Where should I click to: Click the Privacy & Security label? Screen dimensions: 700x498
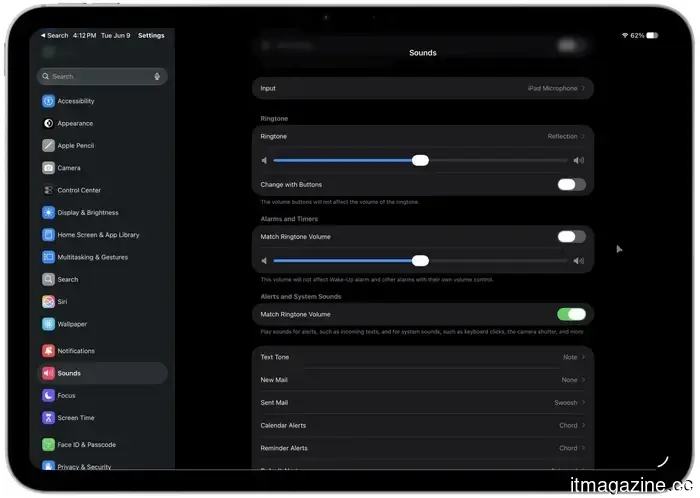click(x=84, y=466)
